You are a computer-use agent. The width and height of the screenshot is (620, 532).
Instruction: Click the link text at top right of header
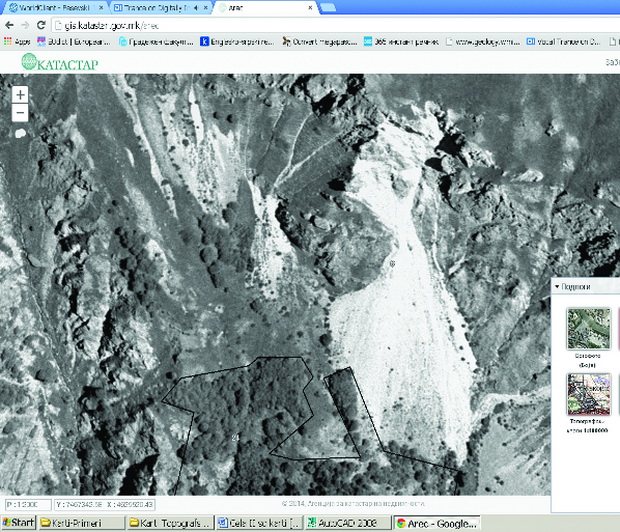pos(612,62)
